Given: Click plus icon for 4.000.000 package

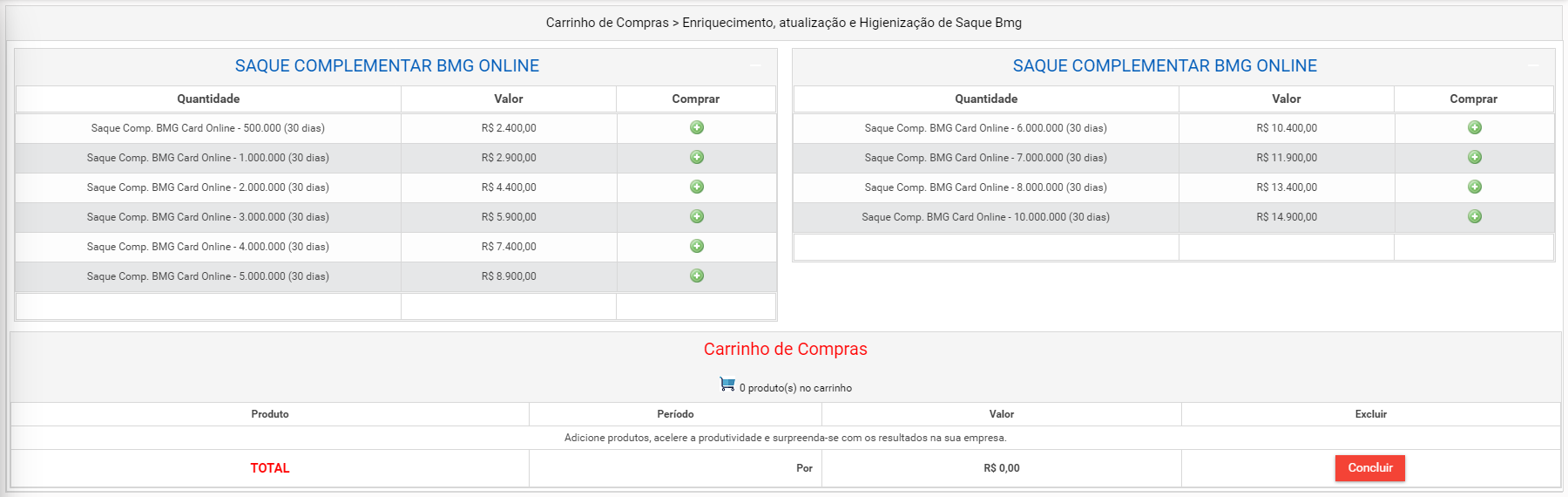Looking at the screenshot, I should pyautogui.click(x=697, y=246).
